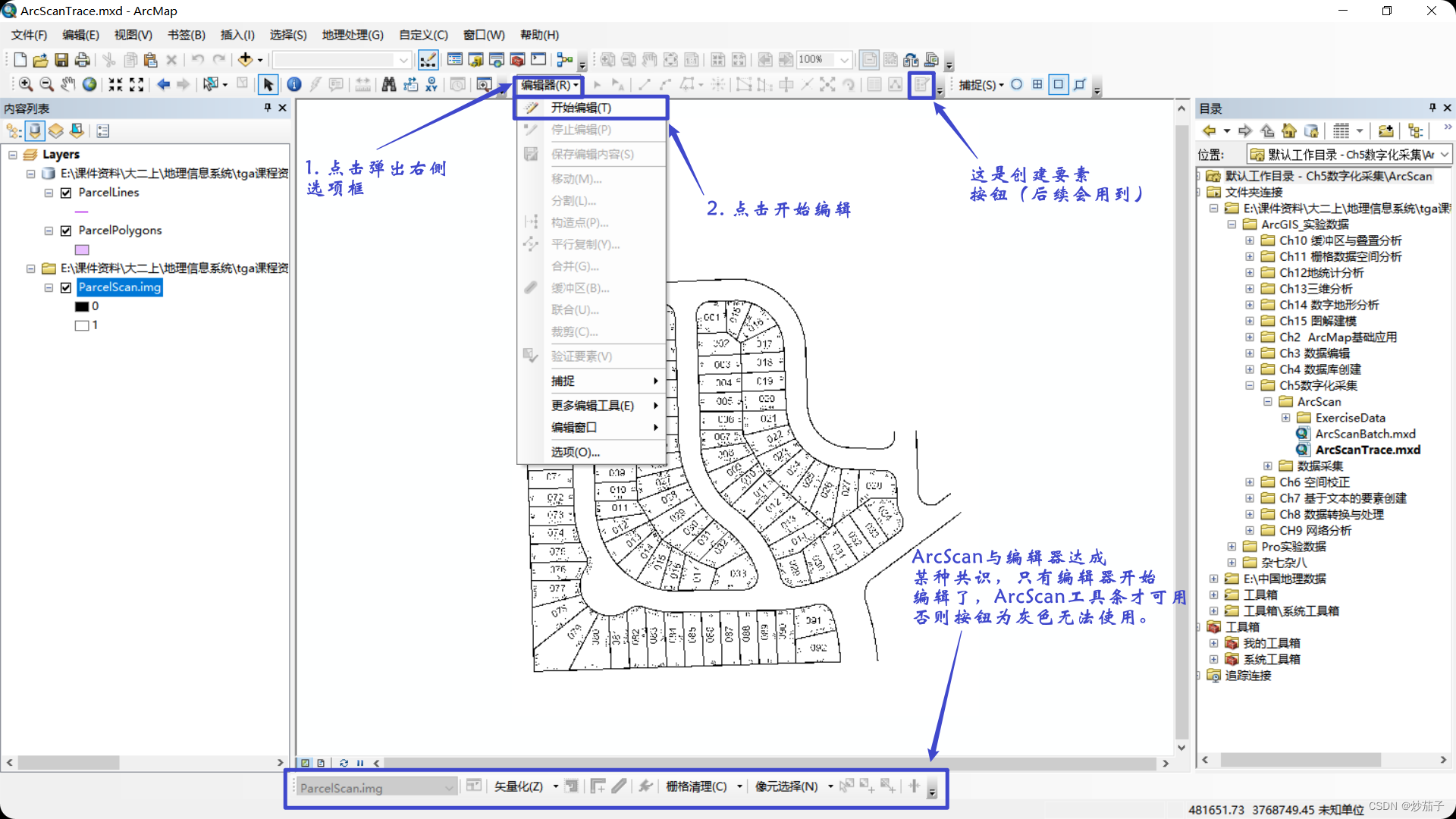
Task: Select 选项(O)... in the Editor menu
Action: pos(591,452)
